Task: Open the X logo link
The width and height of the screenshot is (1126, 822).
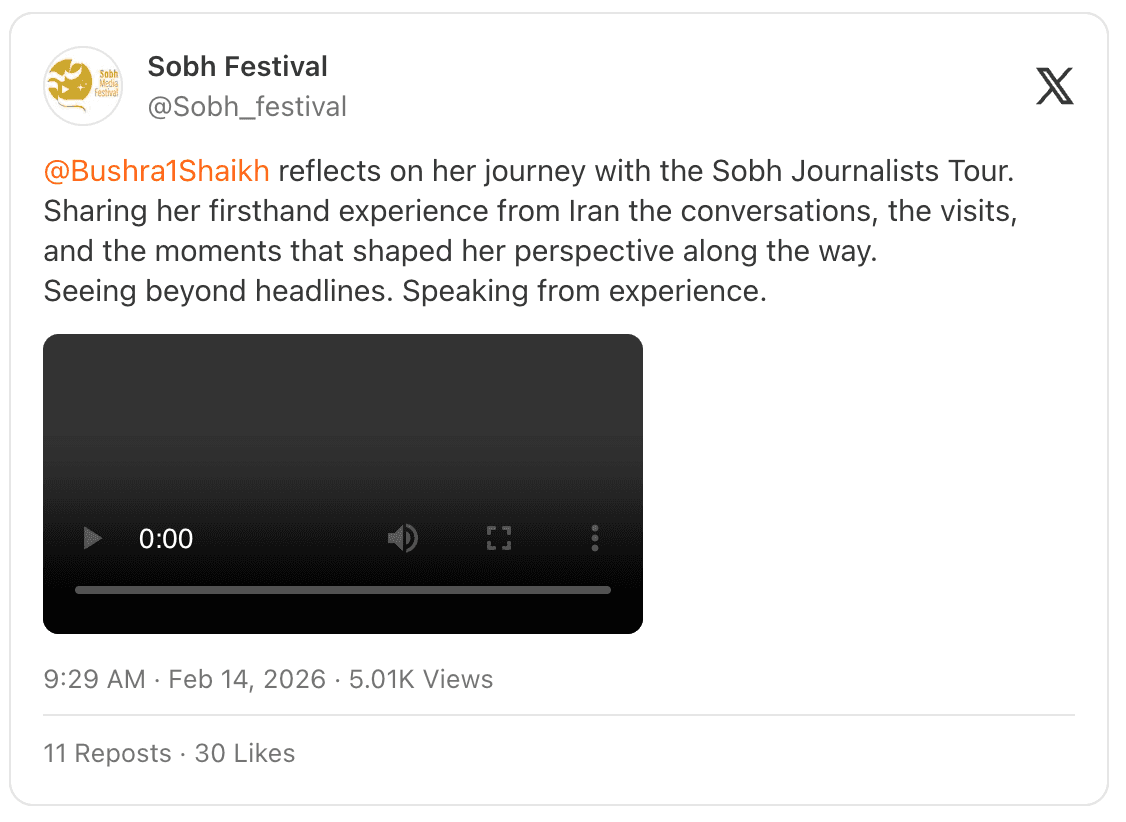Action: tap(1054, 86)
